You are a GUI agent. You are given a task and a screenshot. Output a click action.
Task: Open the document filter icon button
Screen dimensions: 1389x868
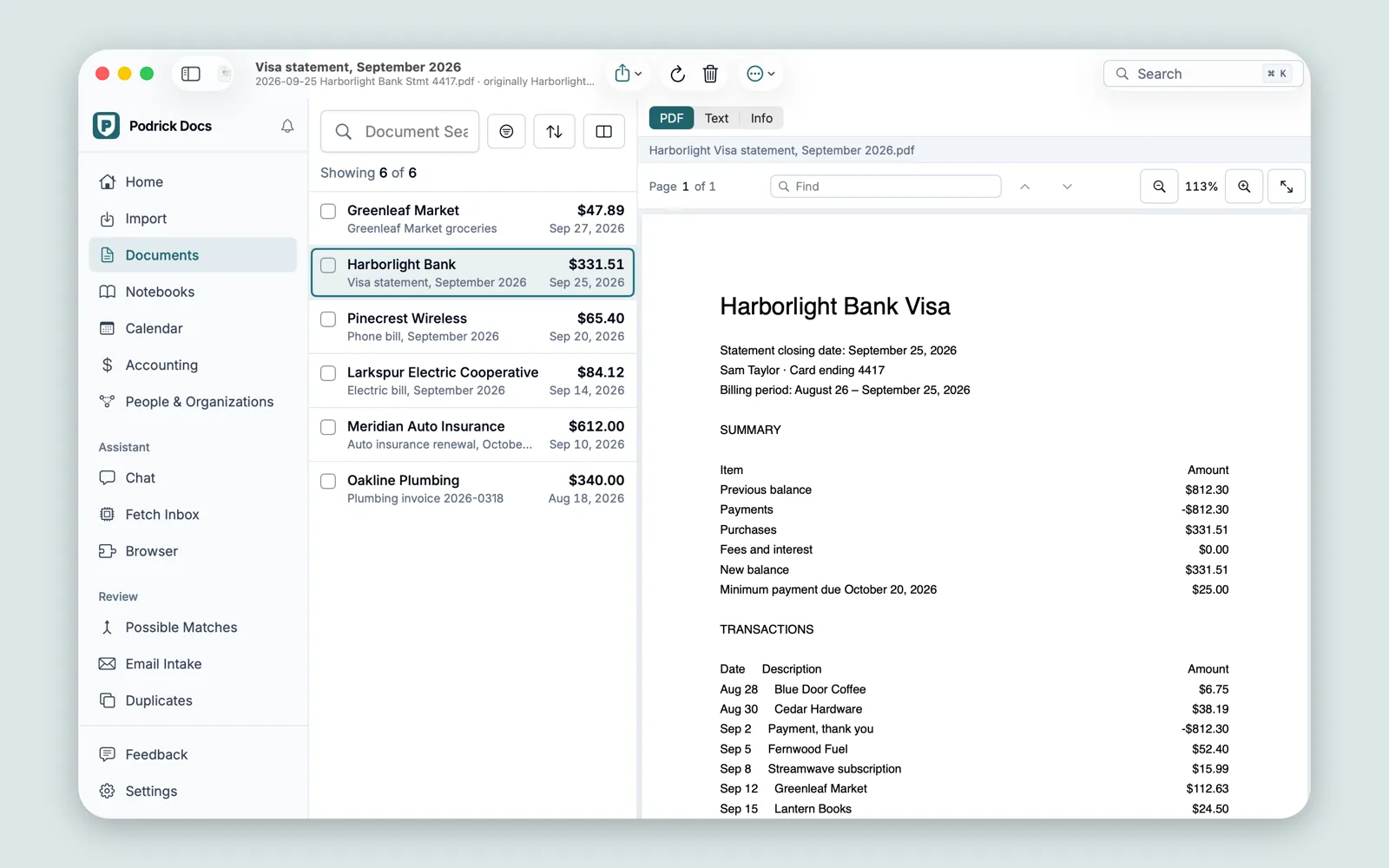(x=506, y=132)
